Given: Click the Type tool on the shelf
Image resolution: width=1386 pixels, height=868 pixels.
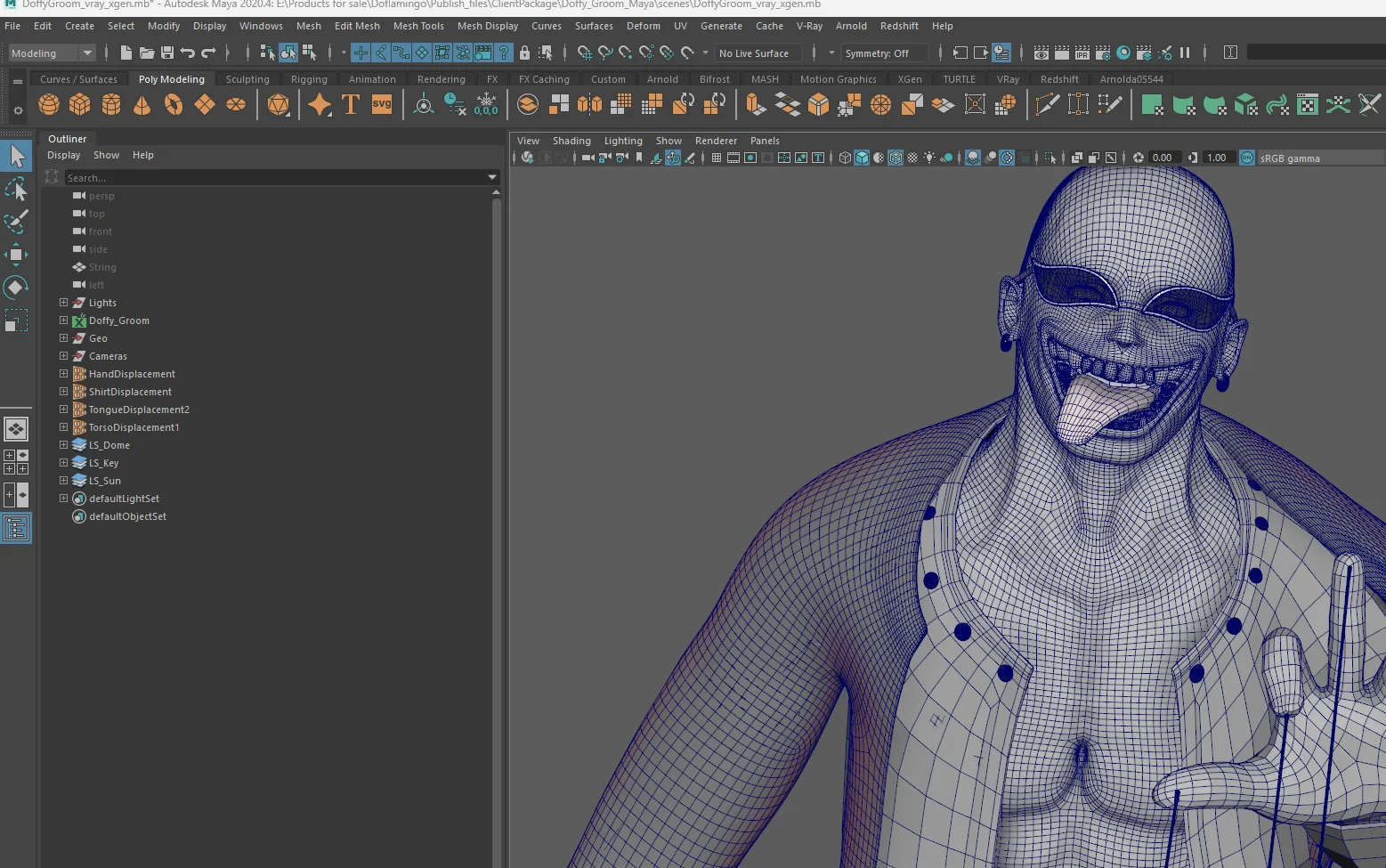Looking at the screenshot, I should click(x=351, y=104).
